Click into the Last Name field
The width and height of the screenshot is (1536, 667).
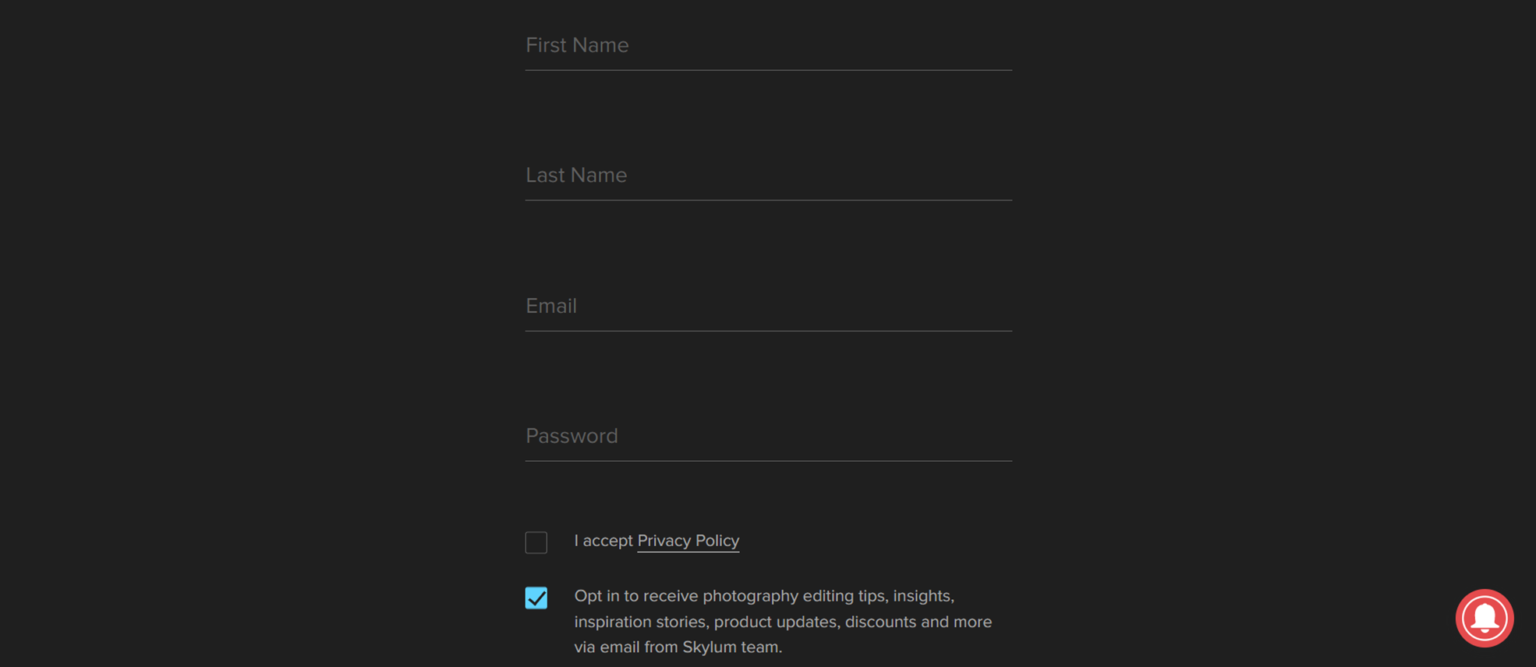pyautogui.click(x=768, y=176)
